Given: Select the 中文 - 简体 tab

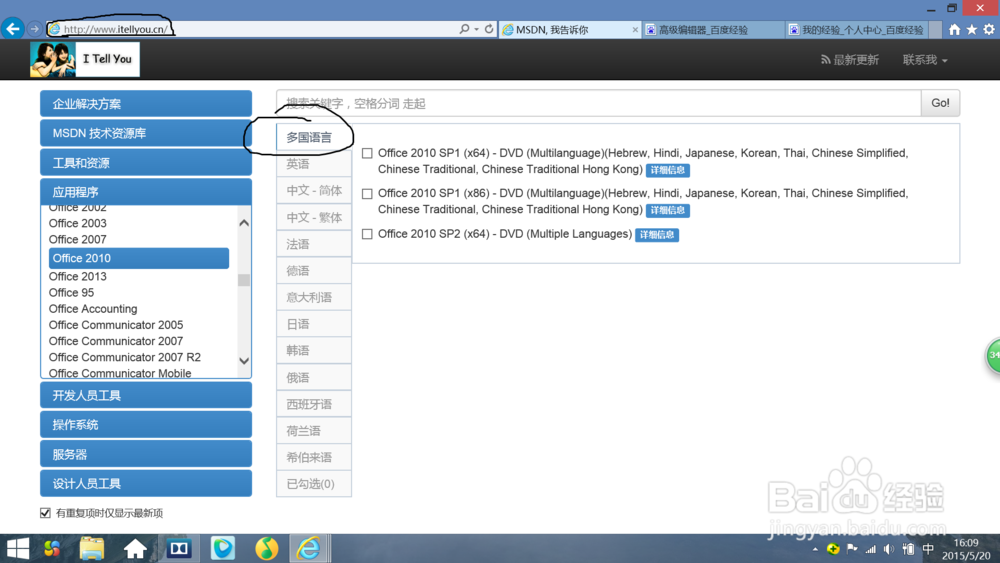Looking at the screenshot, I should point(314,191).
